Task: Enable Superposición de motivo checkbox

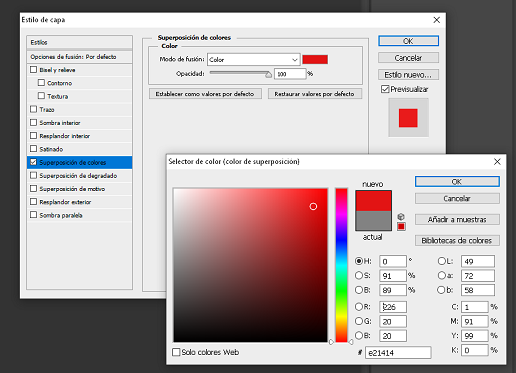Action: click(33, 189)
